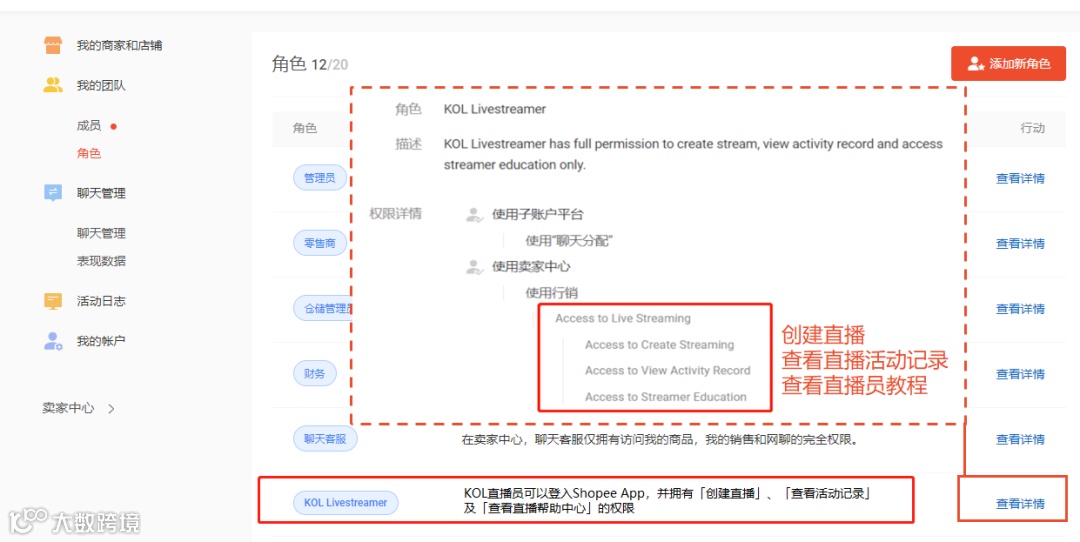The height and width of the screenshot is (542, 1080).
Task: Click Access to Create Streaming permission
Action: pyautogui.click(x=660, y=344)
